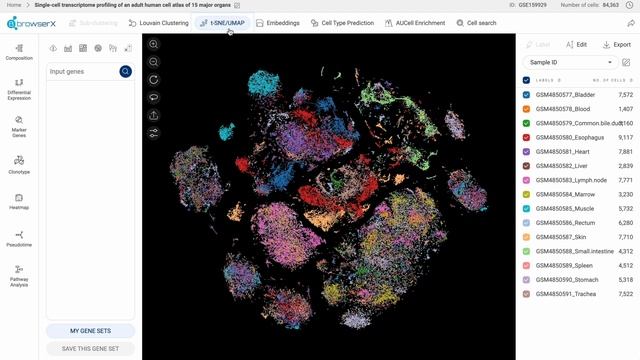Click the violin plot icon above gene input
This screenshot has width=640, height=360.
point(113,48)
